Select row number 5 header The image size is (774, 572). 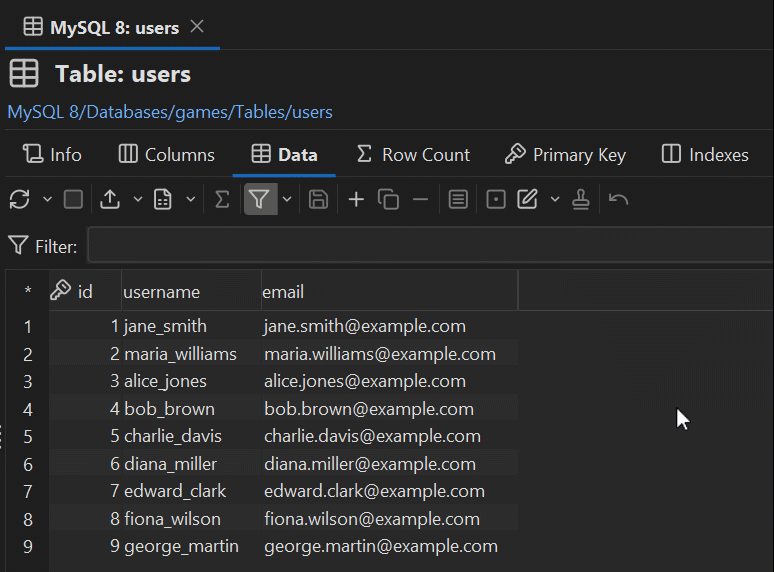pos(28,436)
